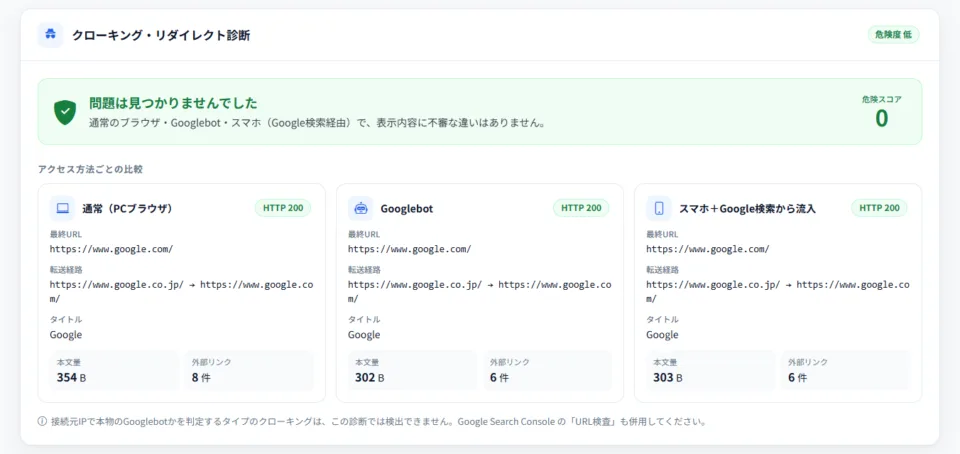The width and height of the screenshot is (960, 454).
Task: Click the risk score value 0
Action: point(881,118)
